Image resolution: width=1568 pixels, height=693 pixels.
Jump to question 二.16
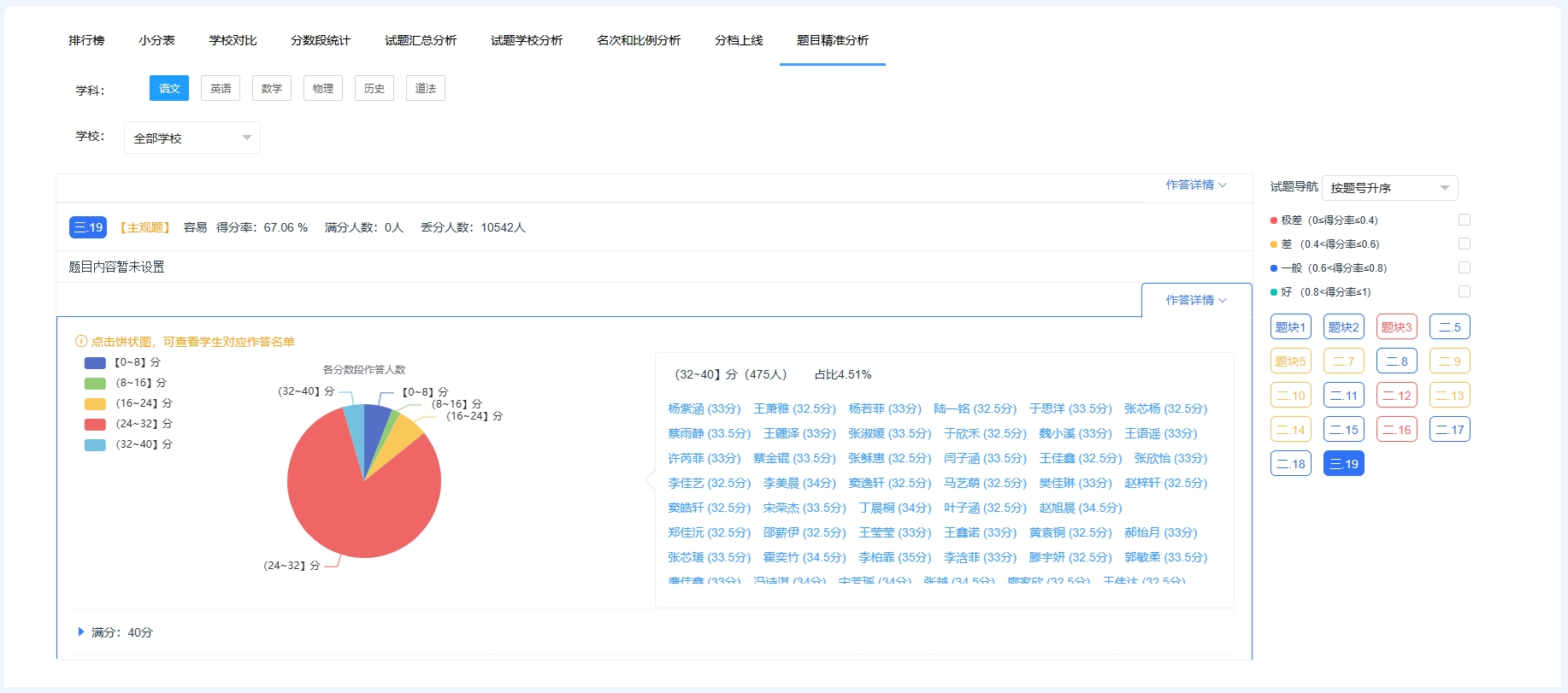[x=1396, y=429]
